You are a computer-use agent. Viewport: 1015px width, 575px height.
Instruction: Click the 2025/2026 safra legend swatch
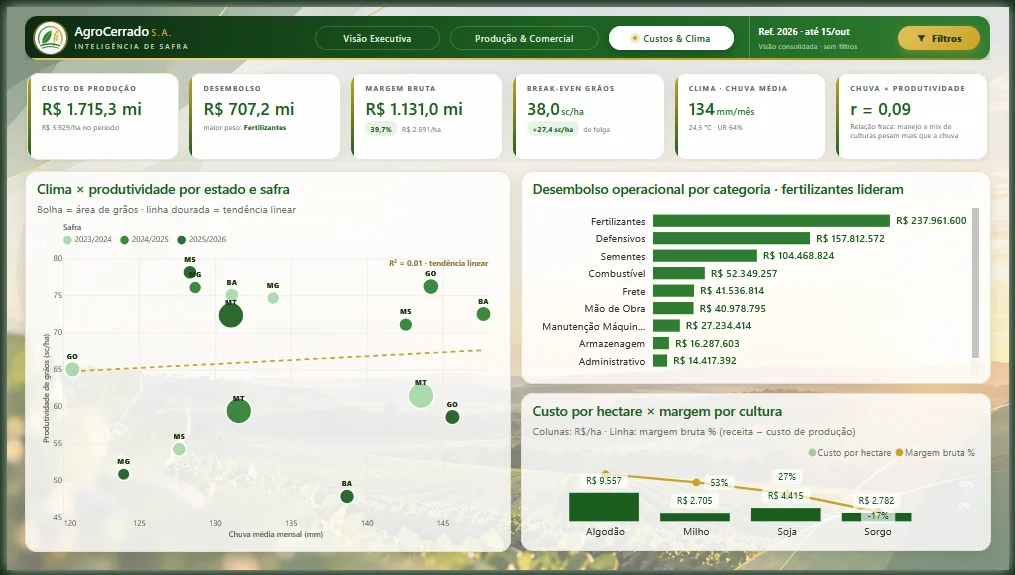182,240
